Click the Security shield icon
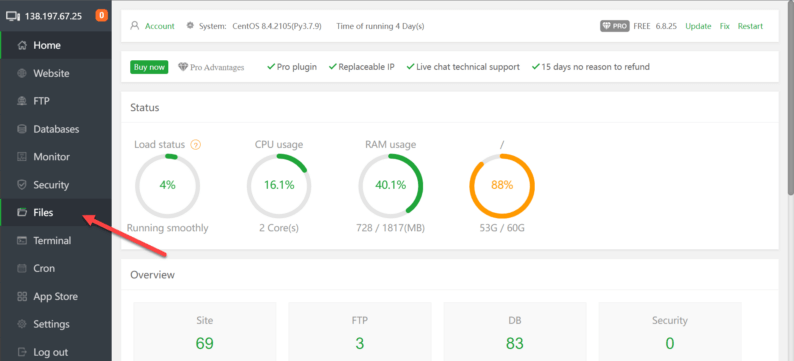 22,185
